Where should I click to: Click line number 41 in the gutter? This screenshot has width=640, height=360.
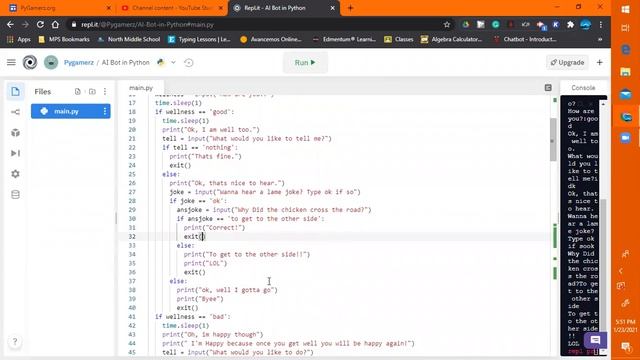point(132,317)
